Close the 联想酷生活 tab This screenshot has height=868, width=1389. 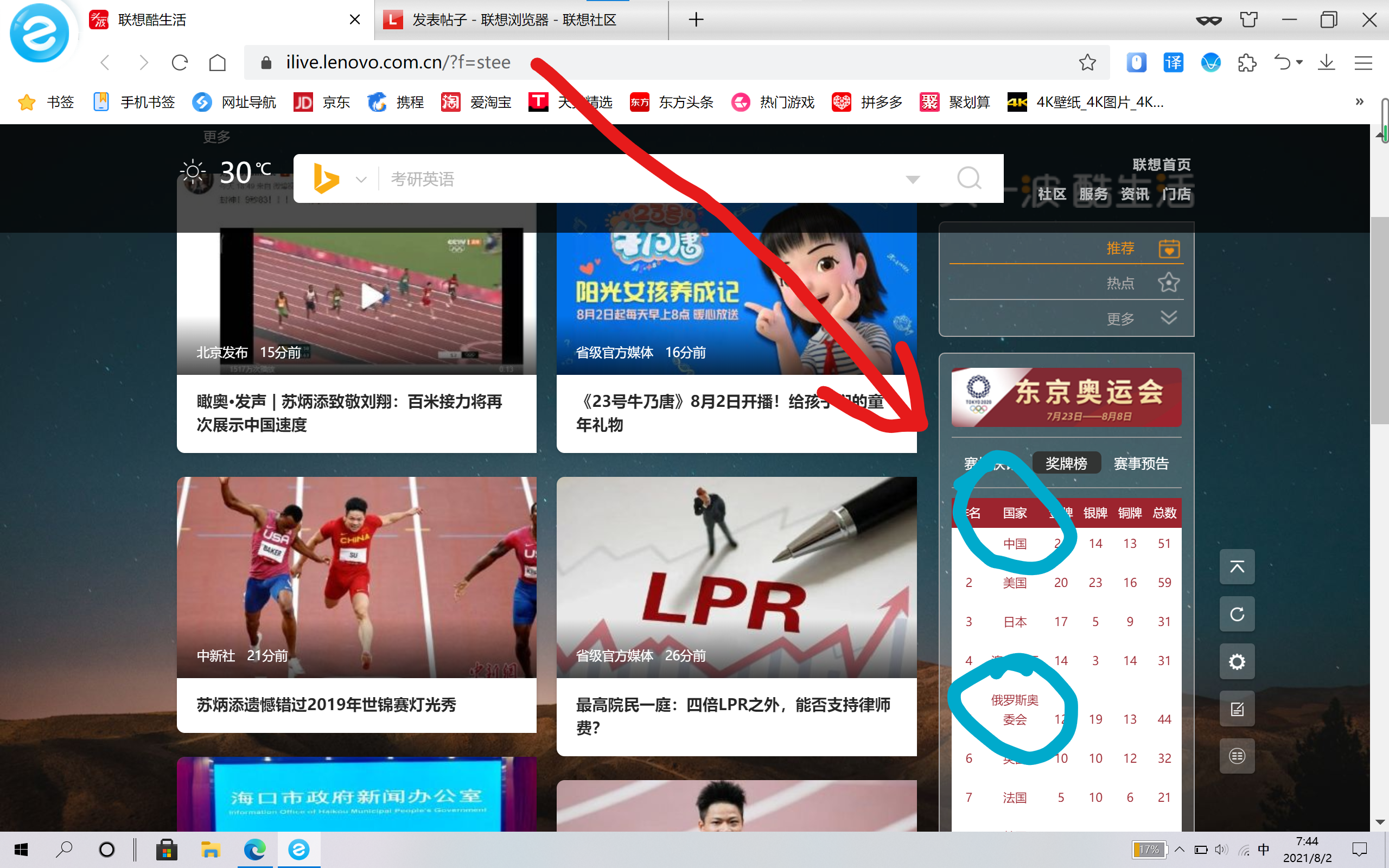[x=355, y=20]
